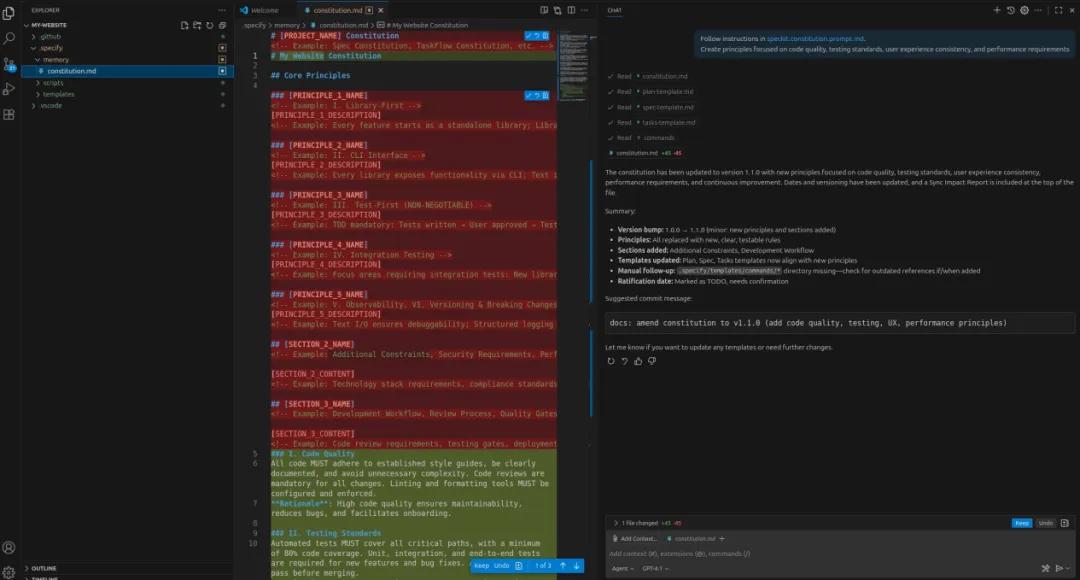1080x580 pixels.
Task: Click Add Context button in chat input
Action: (x=634, y=539)
